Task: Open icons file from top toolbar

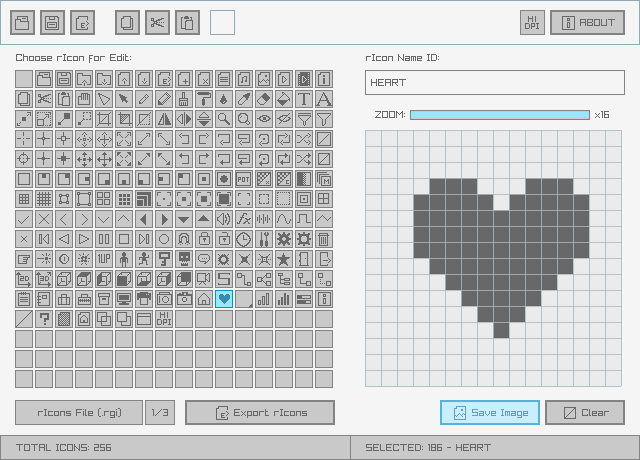Action: tap(22, 22)
